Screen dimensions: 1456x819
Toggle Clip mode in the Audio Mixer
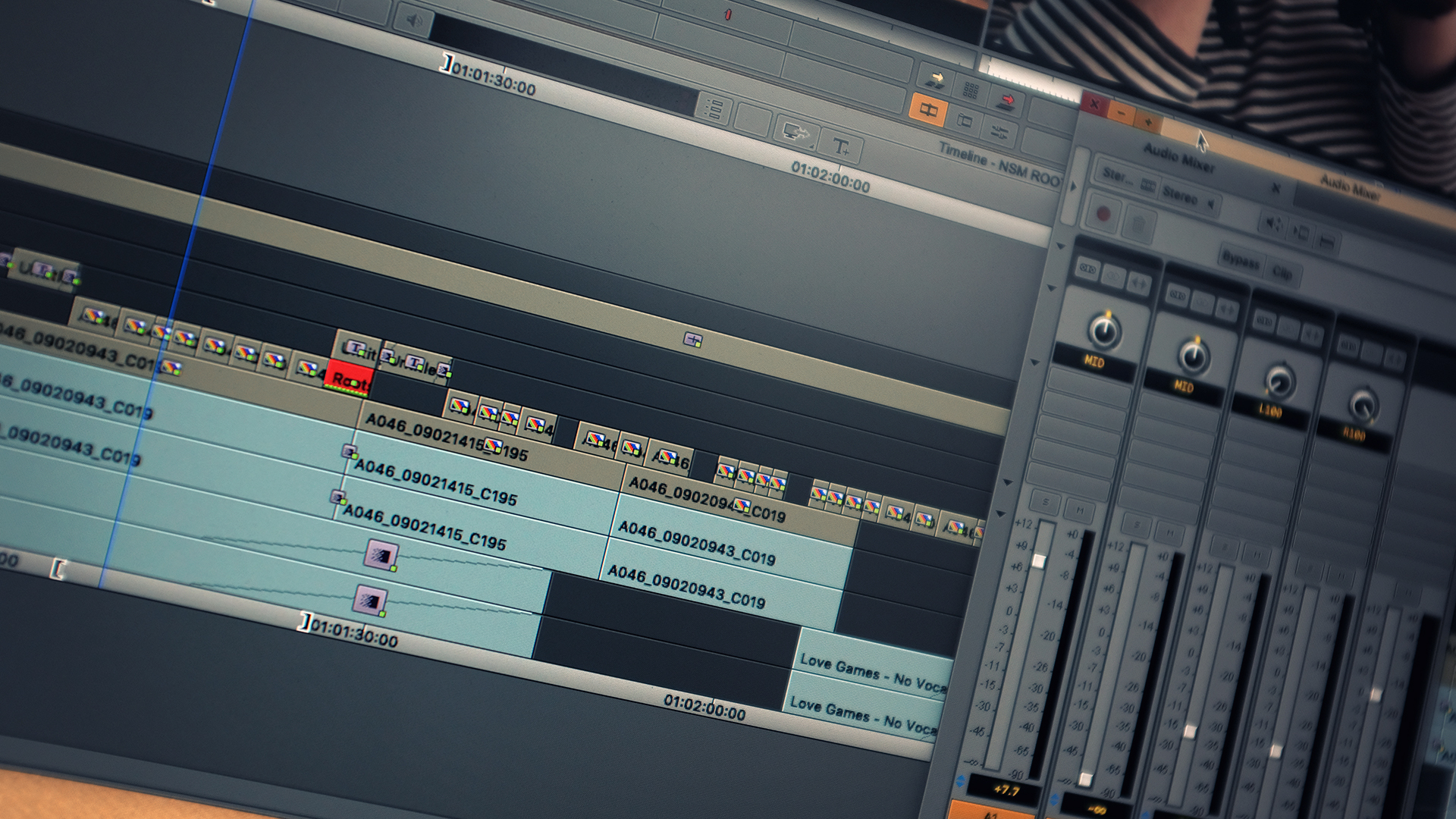click(1282, 273)
